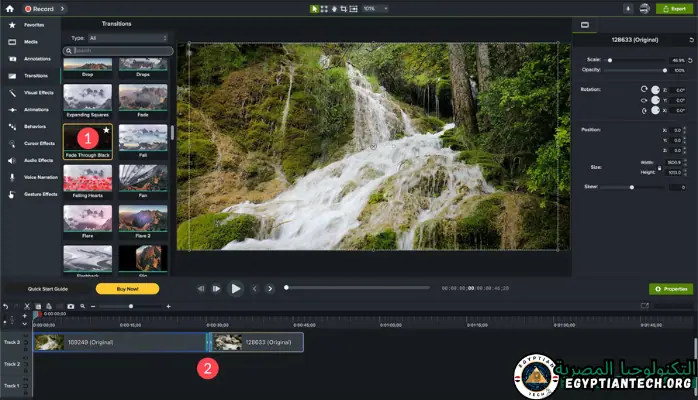Click the timeline zoom magnifier icon
This screenshot has height=400, width=698.
click(82, 306)
